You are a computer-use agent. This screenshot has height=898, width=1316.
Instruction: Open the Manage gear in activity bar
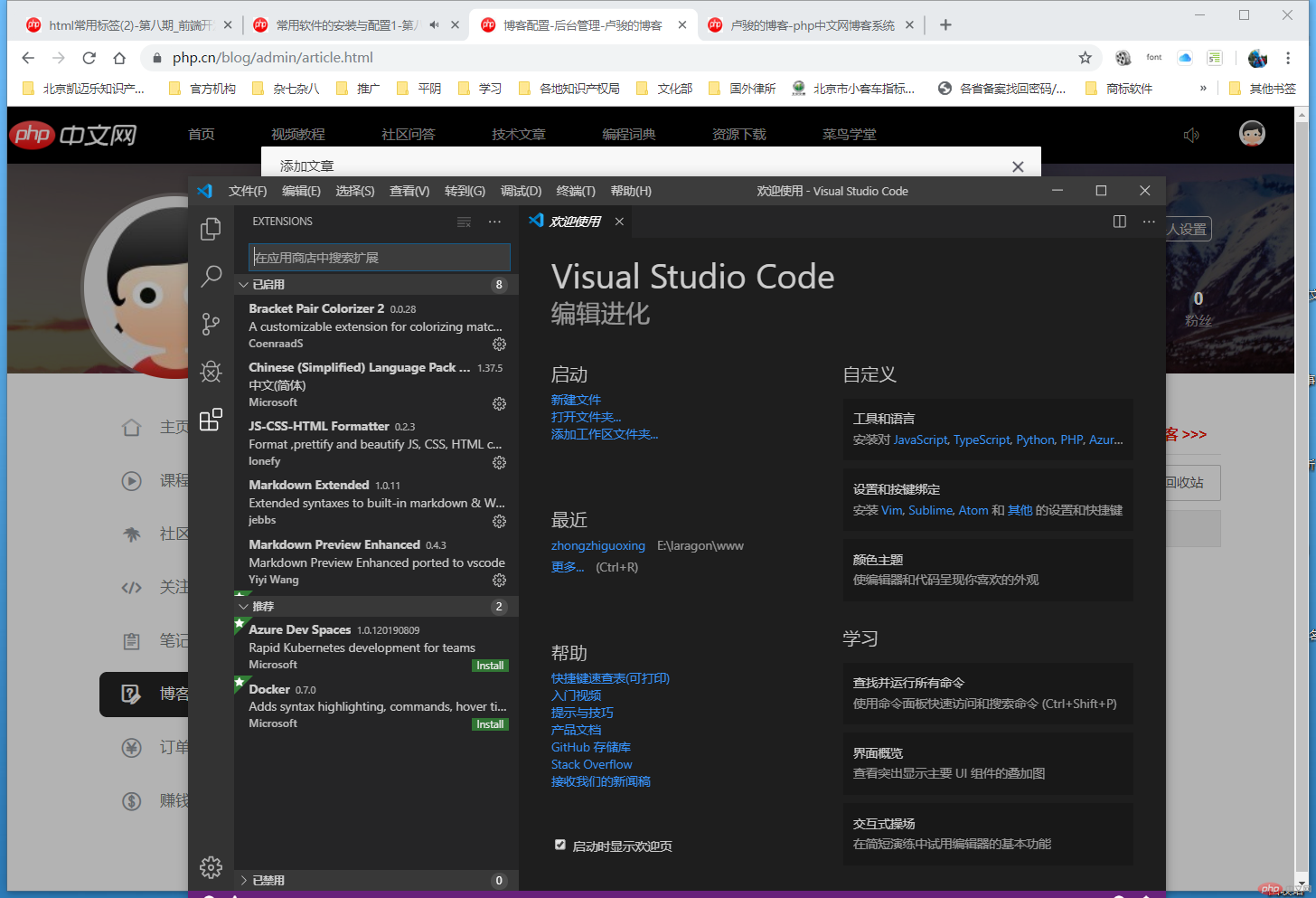tap(211, 867)
